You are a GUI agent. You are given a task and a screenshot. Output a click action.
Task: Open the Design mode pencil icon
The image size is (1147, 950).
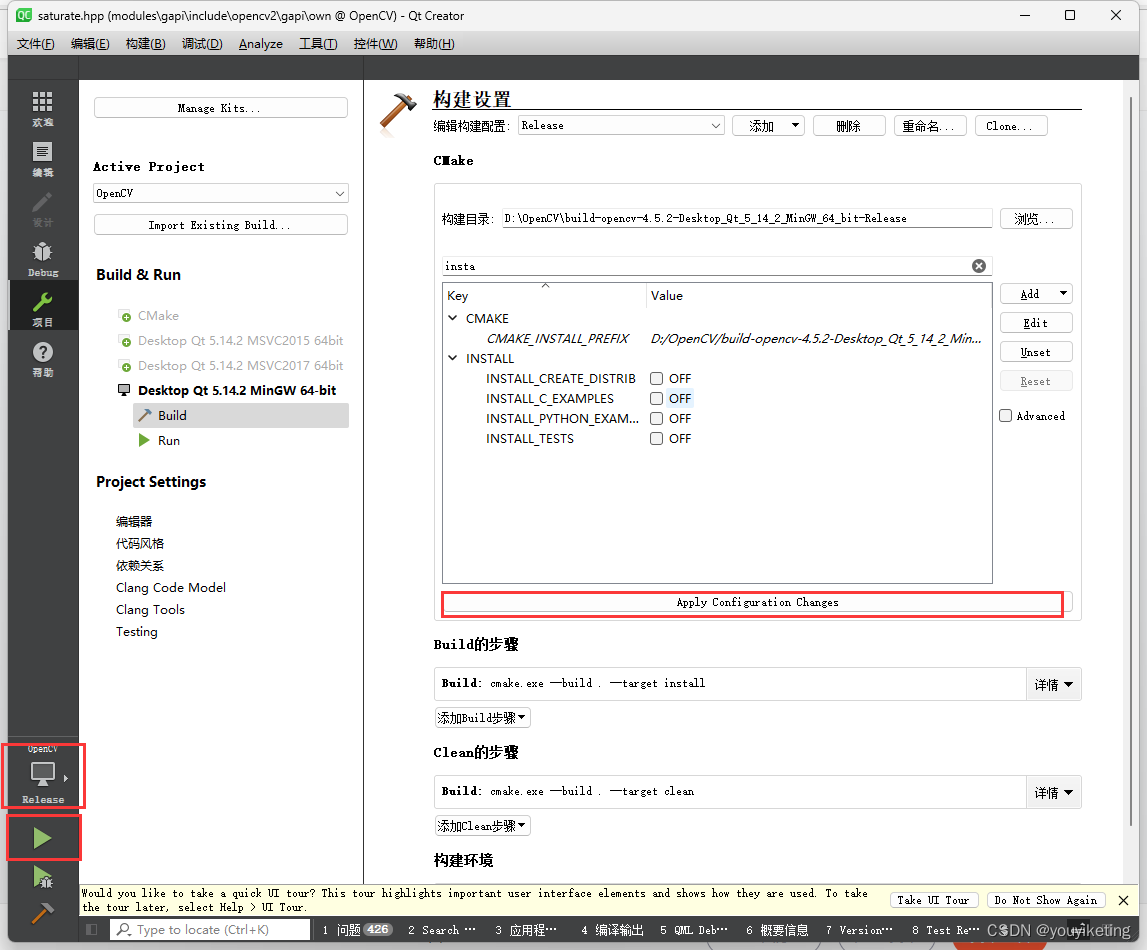[42, 208]
